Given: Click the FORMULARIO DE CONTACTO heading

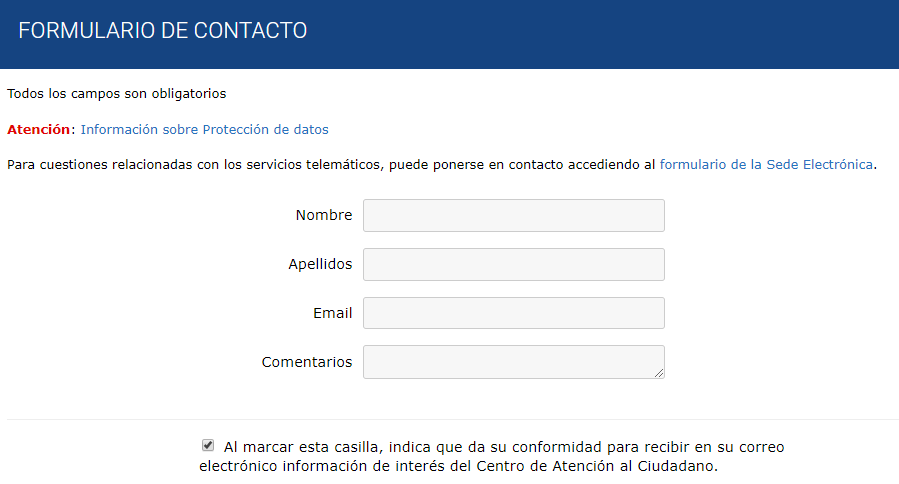Looking at the screenshot, I should pyautogui.click(x=163, y=31).
